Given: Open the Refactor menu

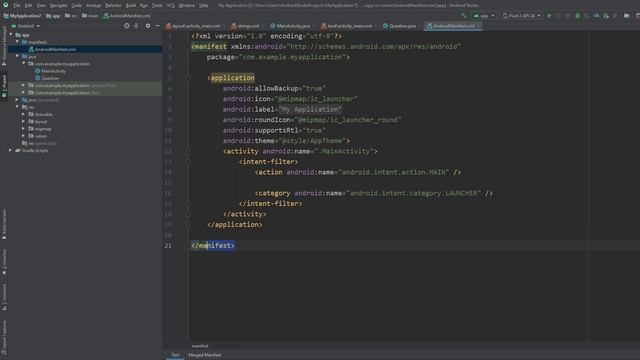Looking at the screenshot, I should (x=113, y=6).
